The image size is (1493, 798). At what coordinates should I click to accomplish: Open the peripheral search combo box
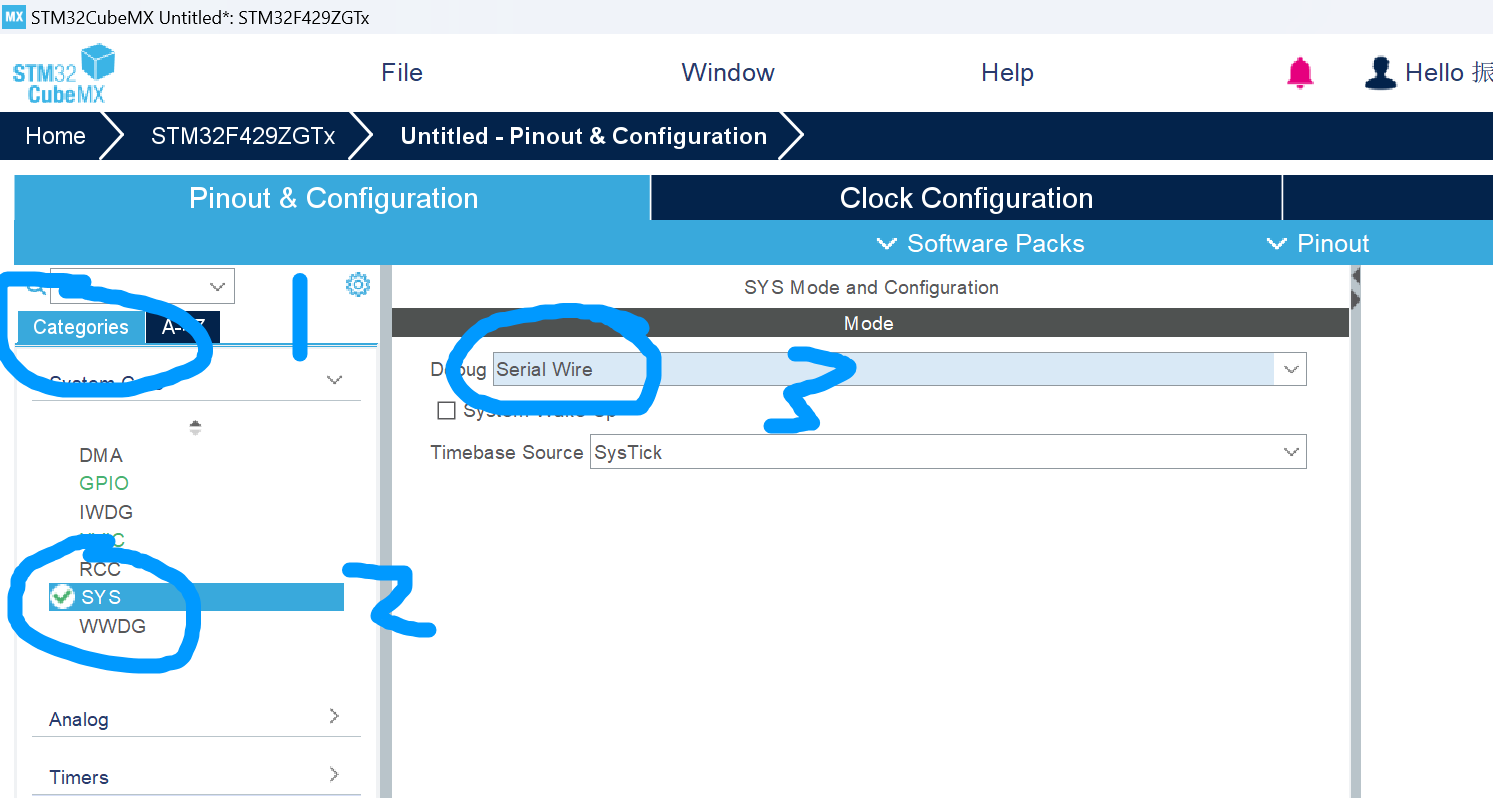(142, 286)
